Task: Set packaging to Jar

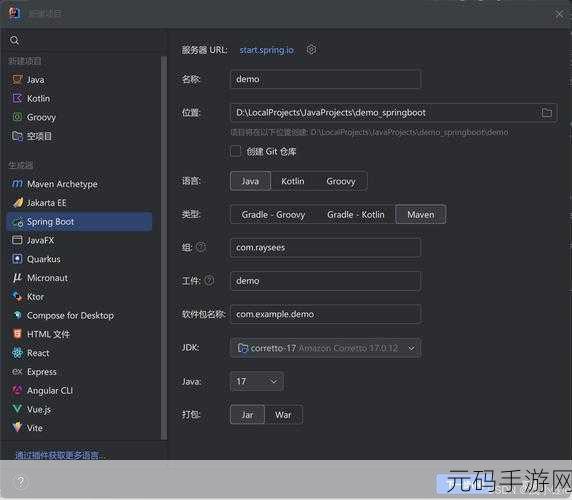Action: tap(247, 415)
